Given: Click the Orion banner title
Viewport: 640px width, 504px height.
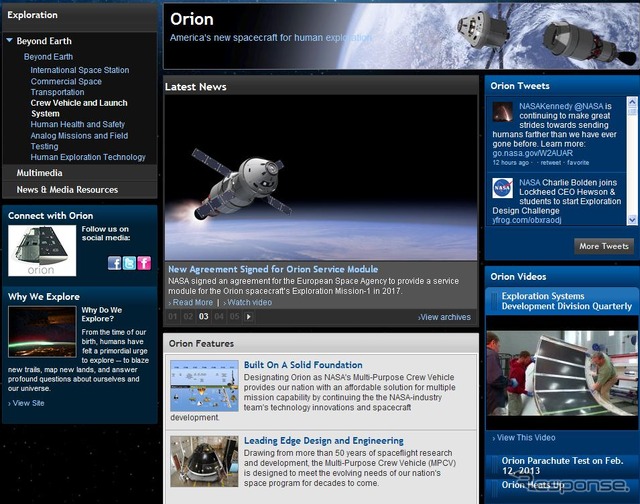Looking at the screenshot, I should click(x=191, y=19).
